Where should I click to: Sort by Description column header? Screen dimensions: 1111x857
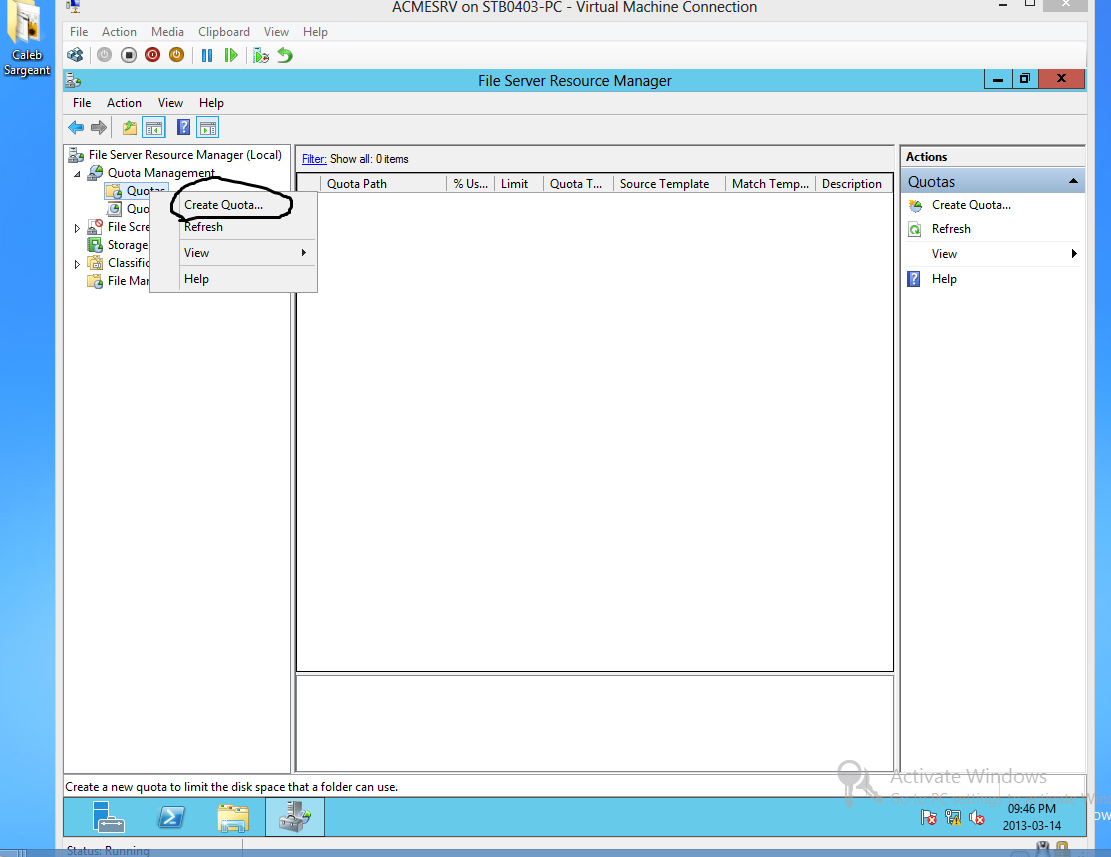(853, 183)
